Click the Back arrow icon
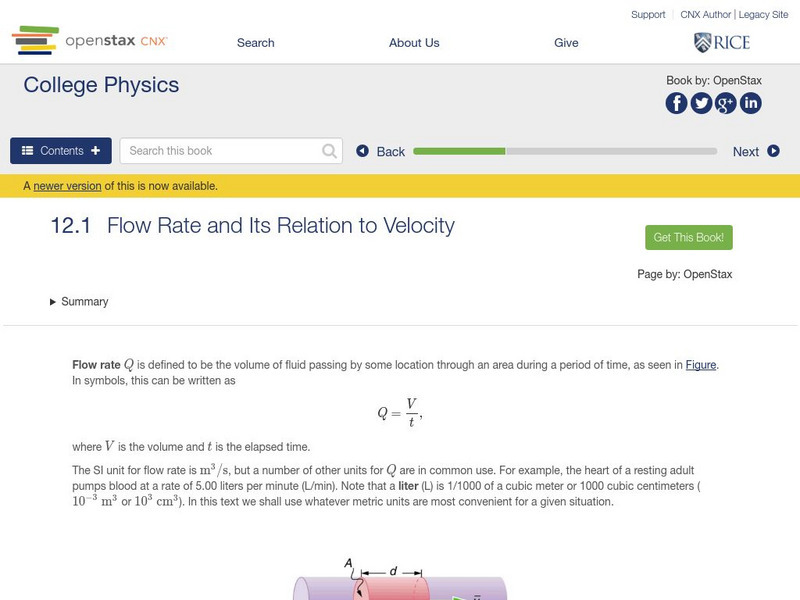This screenshot has width=800, height=600. (x=363, y=152)
